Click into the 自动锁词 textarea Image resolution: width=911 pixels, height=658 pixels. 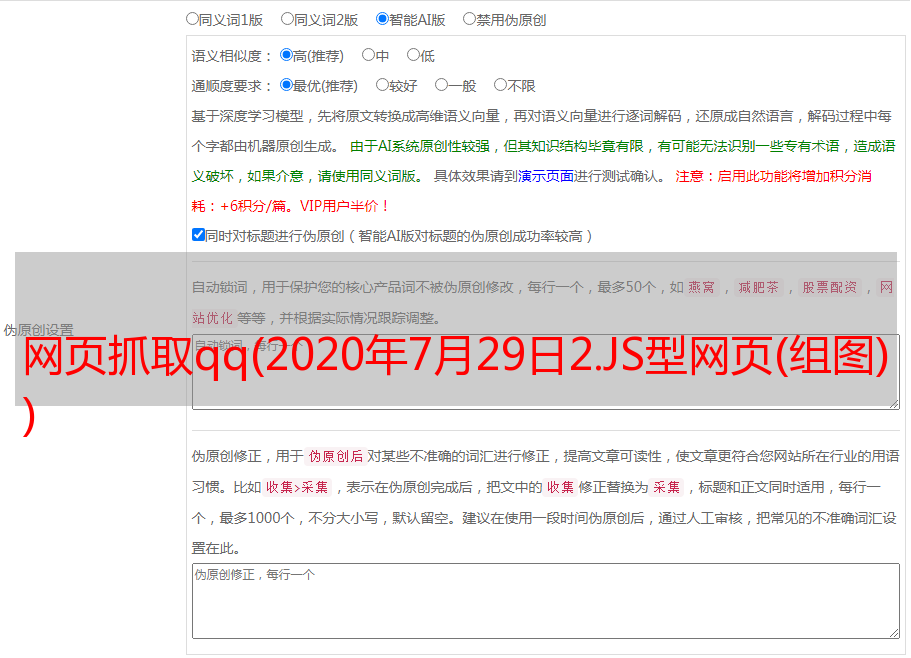546,372
